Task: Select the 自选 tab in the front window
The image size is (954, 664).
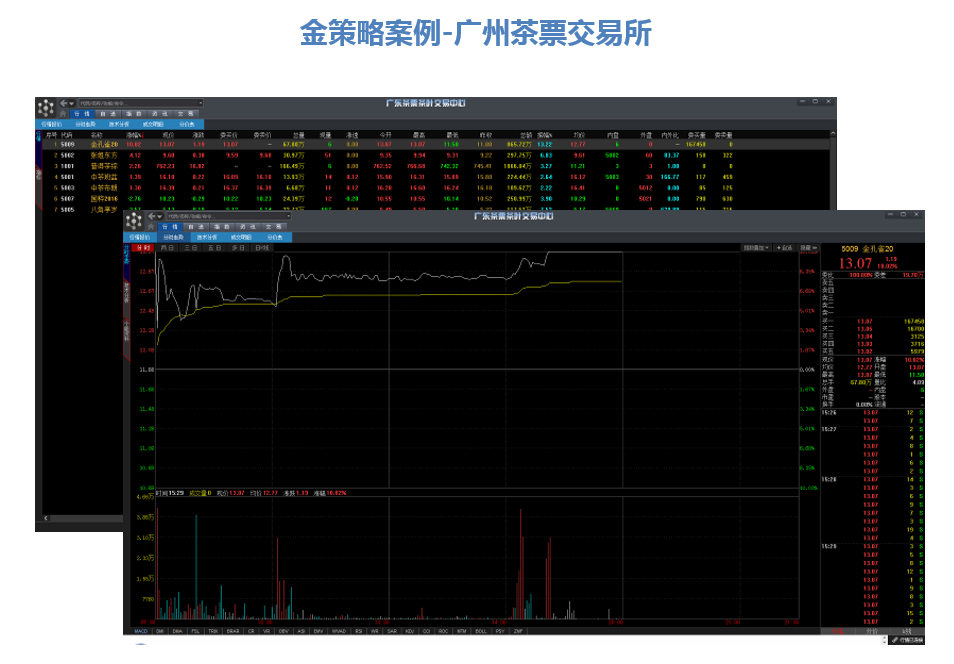Action: [195, 227]
